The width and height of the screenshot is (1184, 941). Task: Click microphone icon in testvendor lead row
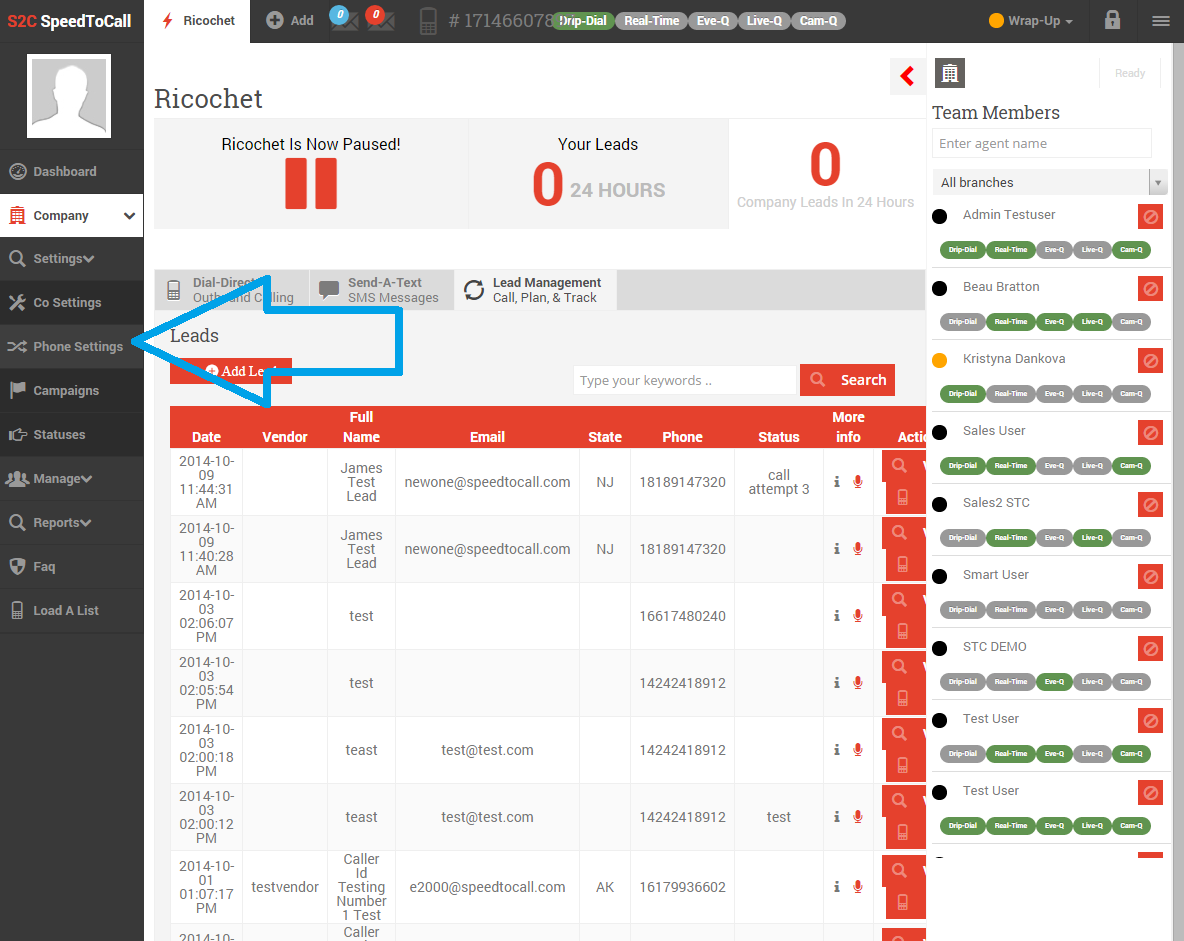(x=857, y=886)
